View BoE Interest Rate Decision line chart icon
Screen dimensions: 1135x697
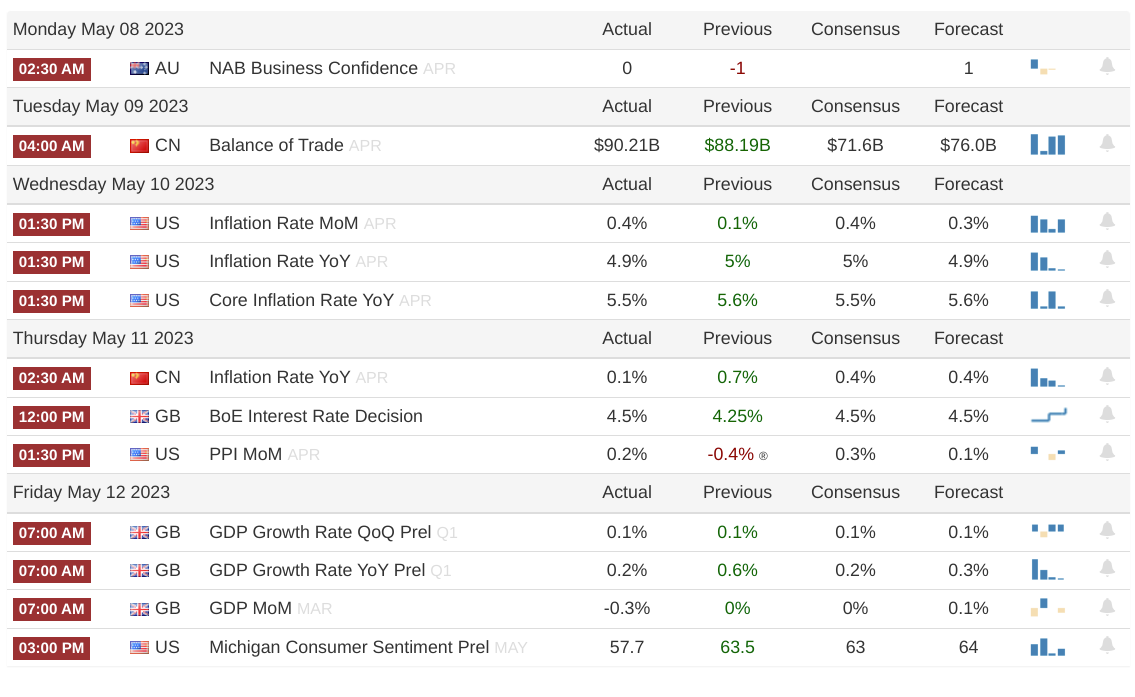pyautogui.click(x=1048, y=415)
